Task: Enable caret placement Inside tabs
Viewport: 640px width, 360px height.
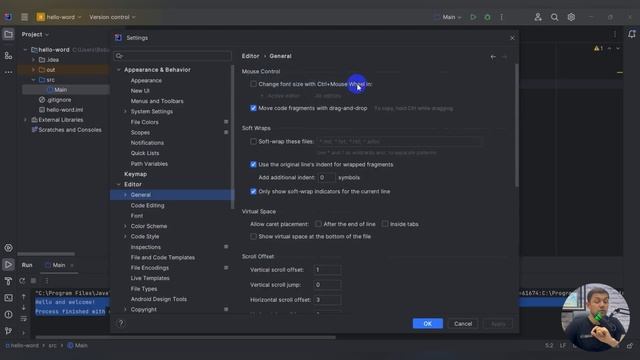Action: [385, 224]
